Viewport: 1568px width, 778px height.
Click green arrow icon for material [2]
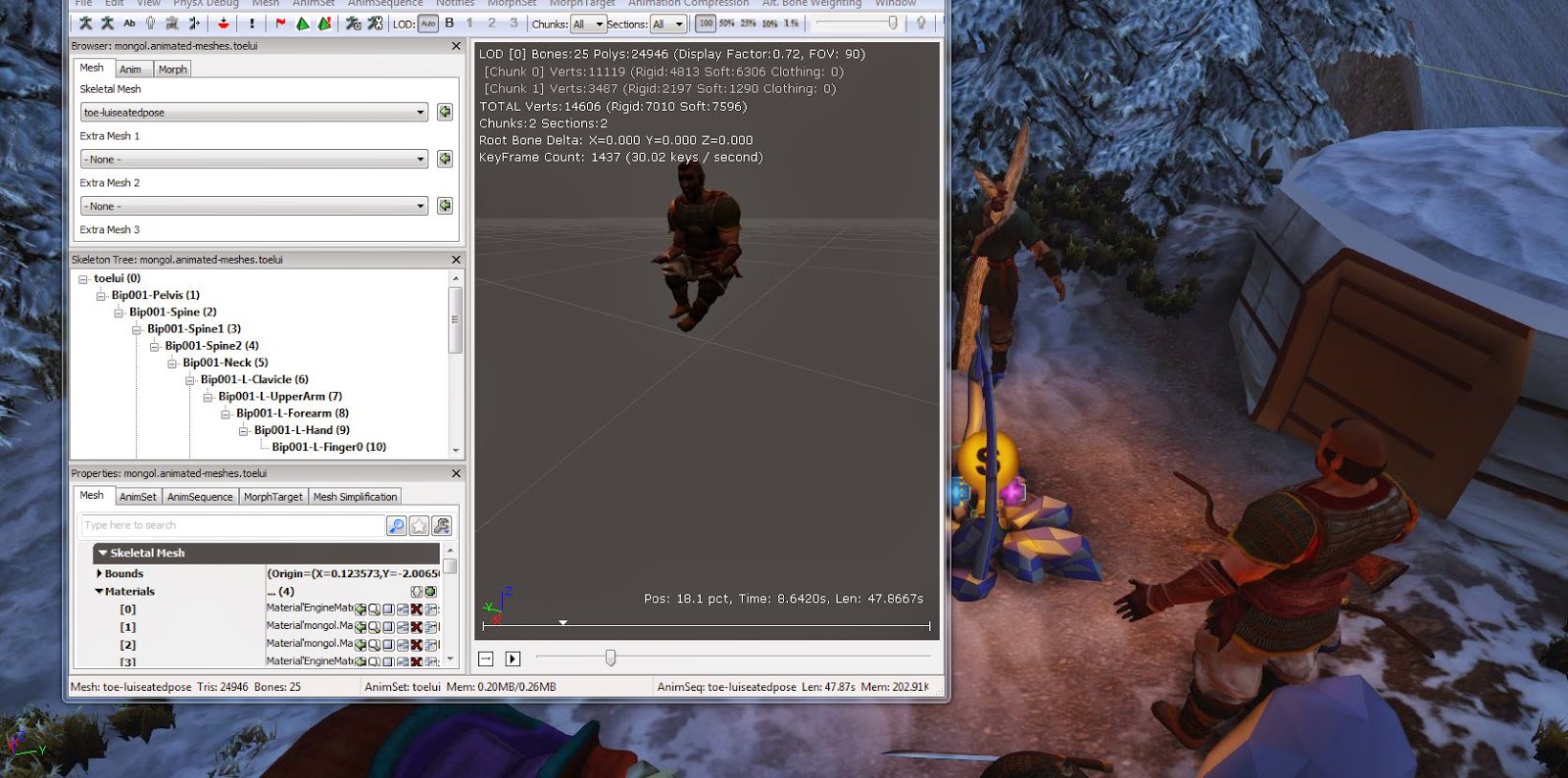(x=360, y=645)
